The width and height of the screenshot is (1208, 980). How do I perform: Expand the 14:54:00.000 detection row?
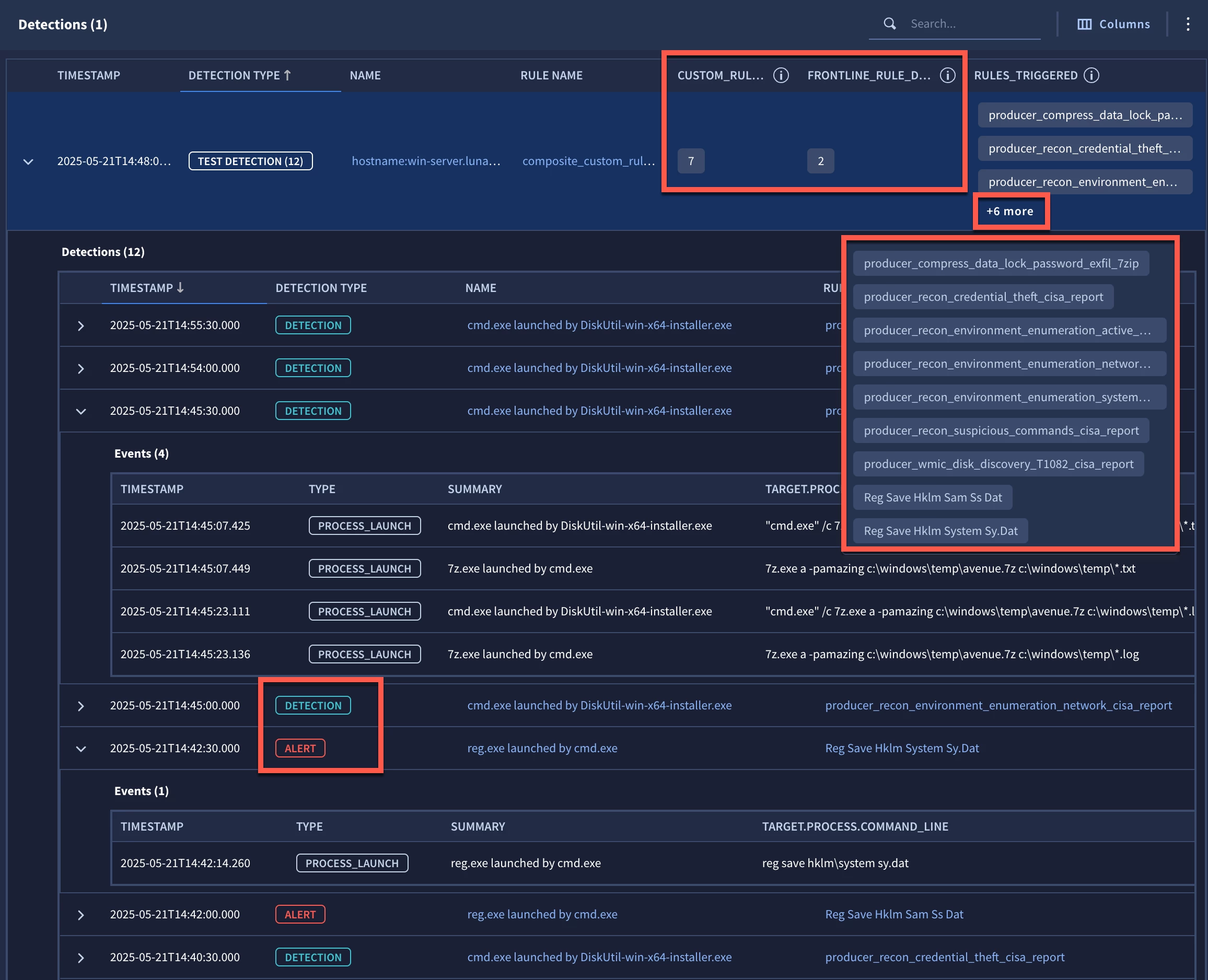[x=80, y=369]
